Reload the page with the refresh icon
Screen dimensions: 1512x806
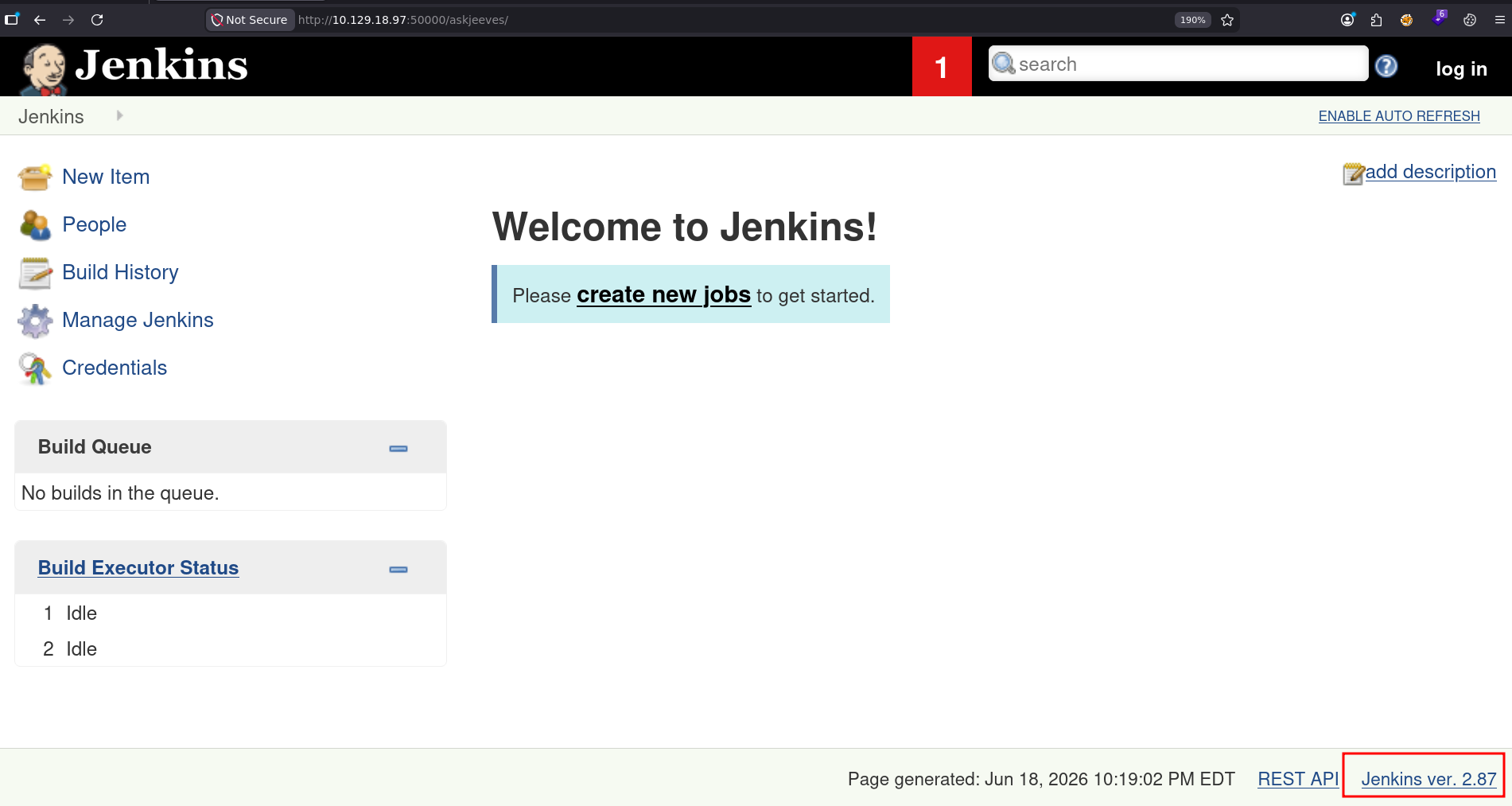[97, 20]
